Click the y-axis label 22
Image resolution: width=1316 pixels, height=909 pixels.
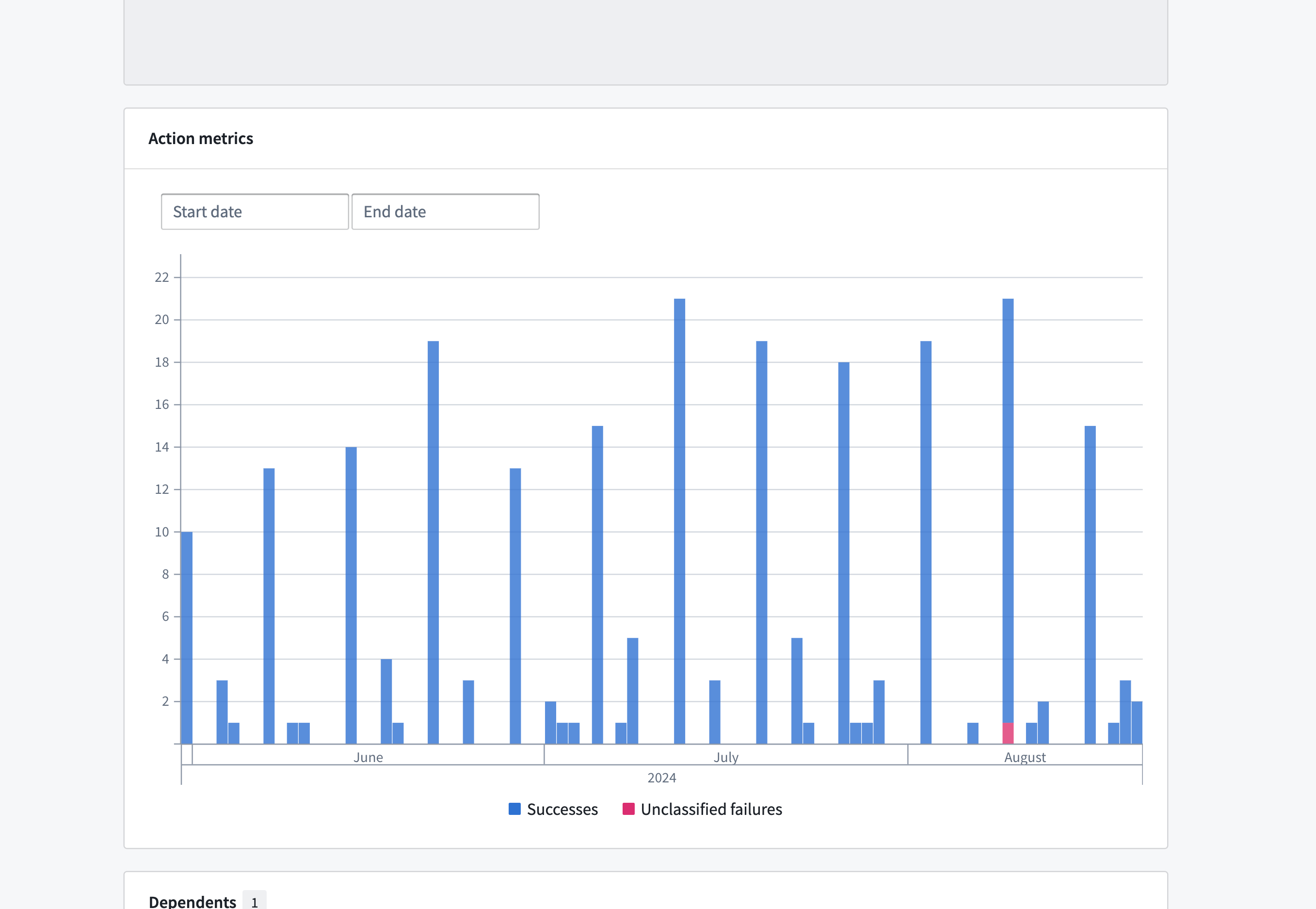(x=161, y=277)
